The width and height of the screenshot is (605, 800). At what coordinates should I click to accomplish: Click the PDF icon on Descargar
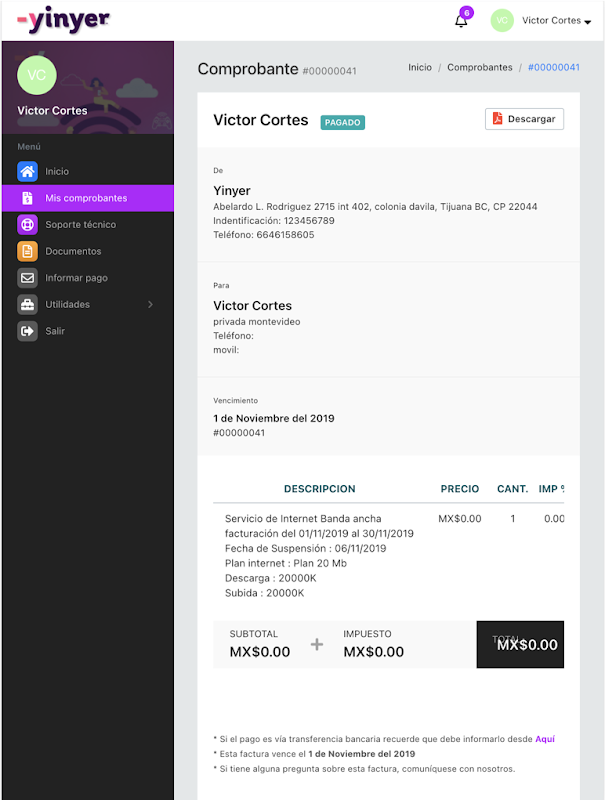click(497, 119)
